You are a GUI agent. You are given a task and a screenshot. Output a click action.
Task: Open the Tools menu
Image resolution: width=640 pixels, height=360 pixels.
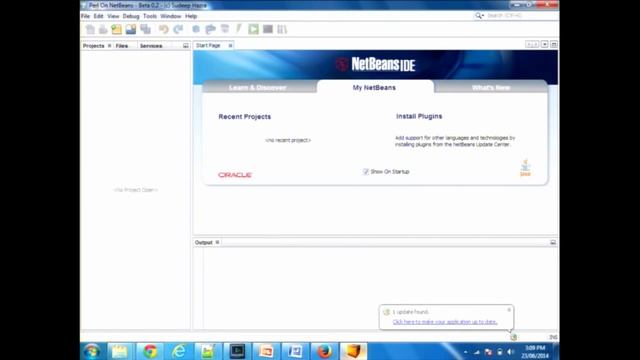(150, 16)
